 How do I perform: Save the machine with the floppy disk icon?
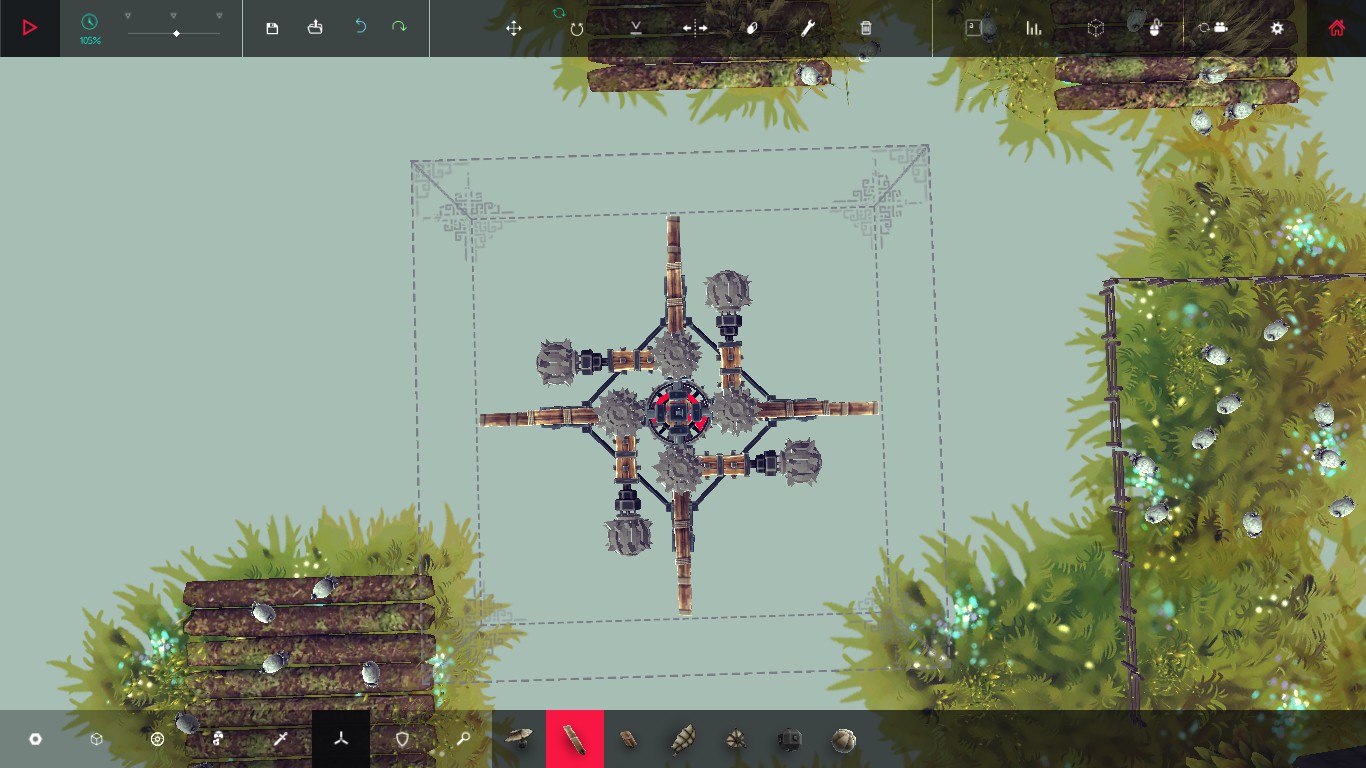click(272, 28)
